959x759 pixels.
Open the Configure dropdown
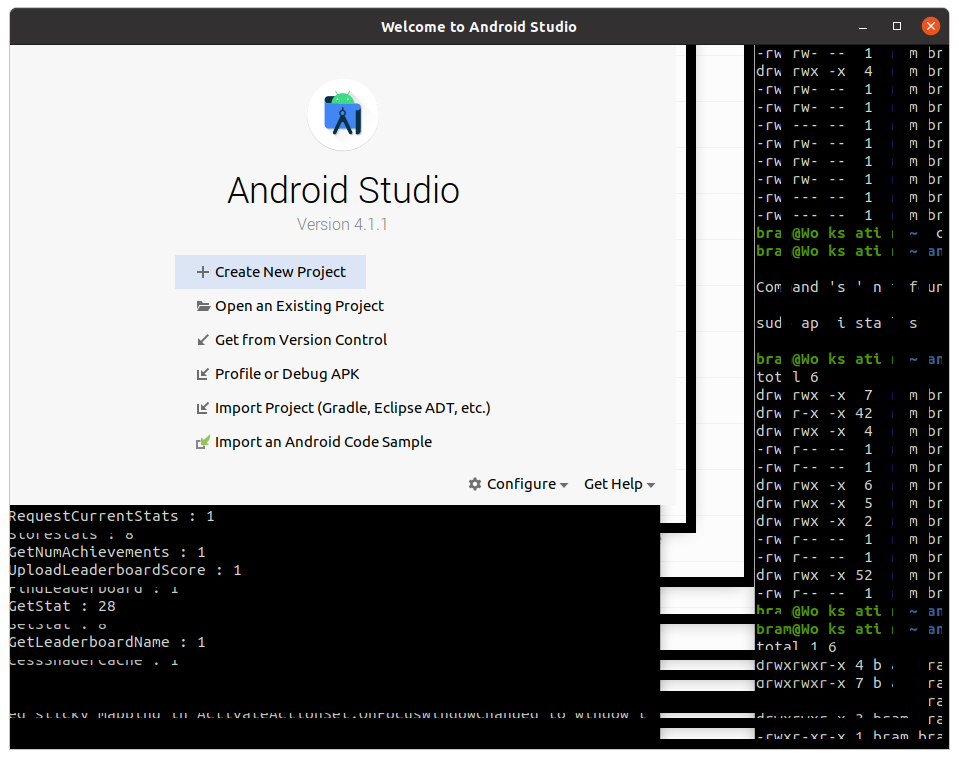(521, 484)
